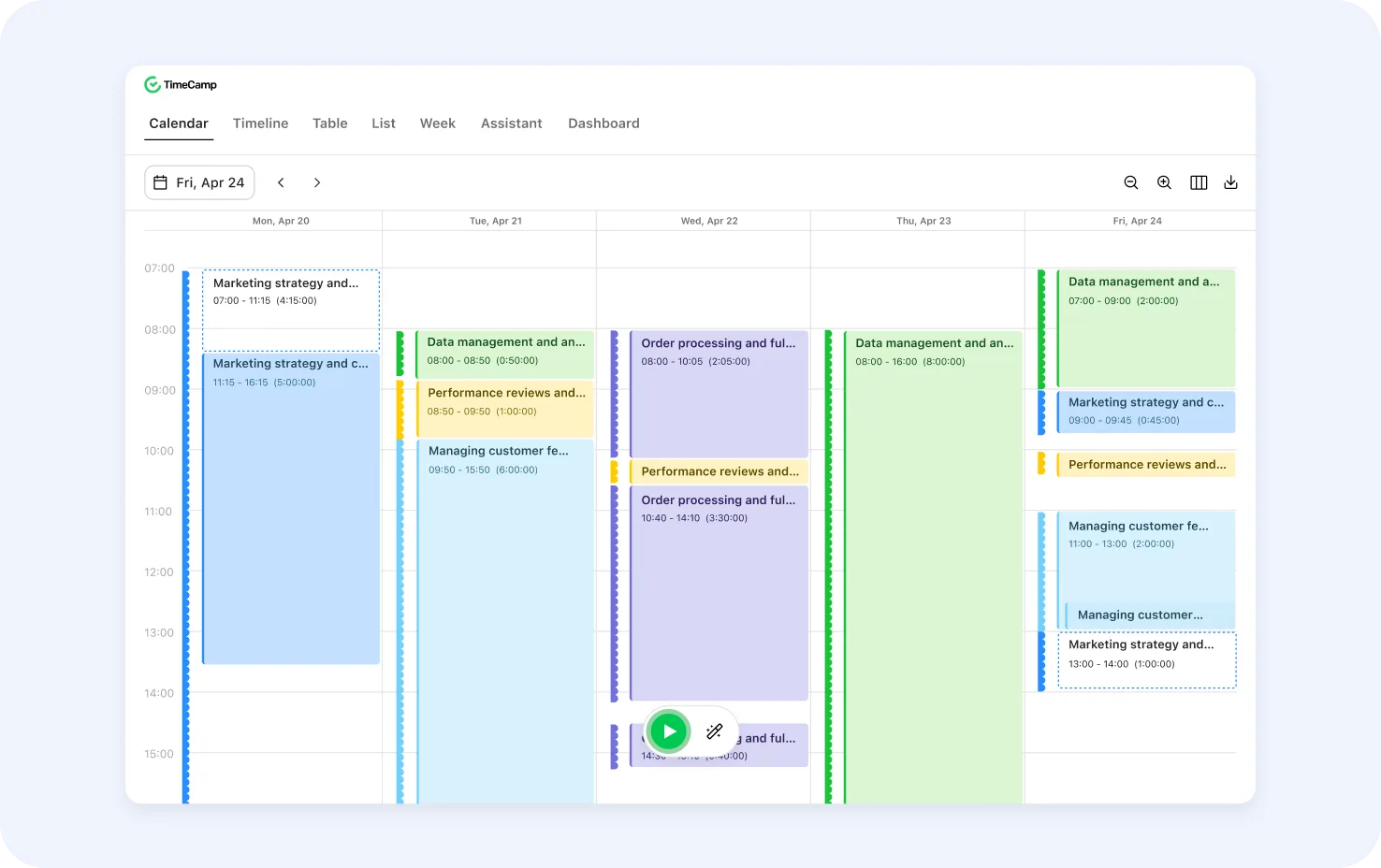Select the Wed, Apr 22 column header
The width and height of the screenshot is (1381, 868).
(x=709, y=221)
